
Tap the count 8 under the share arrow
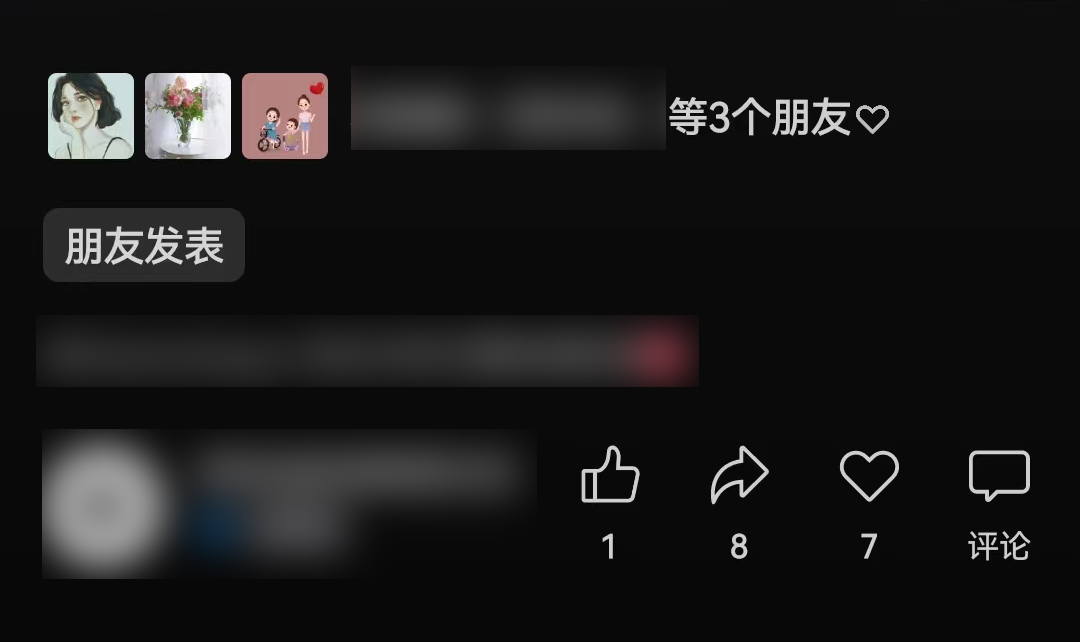pyautogui.click(x=739, y=547)
